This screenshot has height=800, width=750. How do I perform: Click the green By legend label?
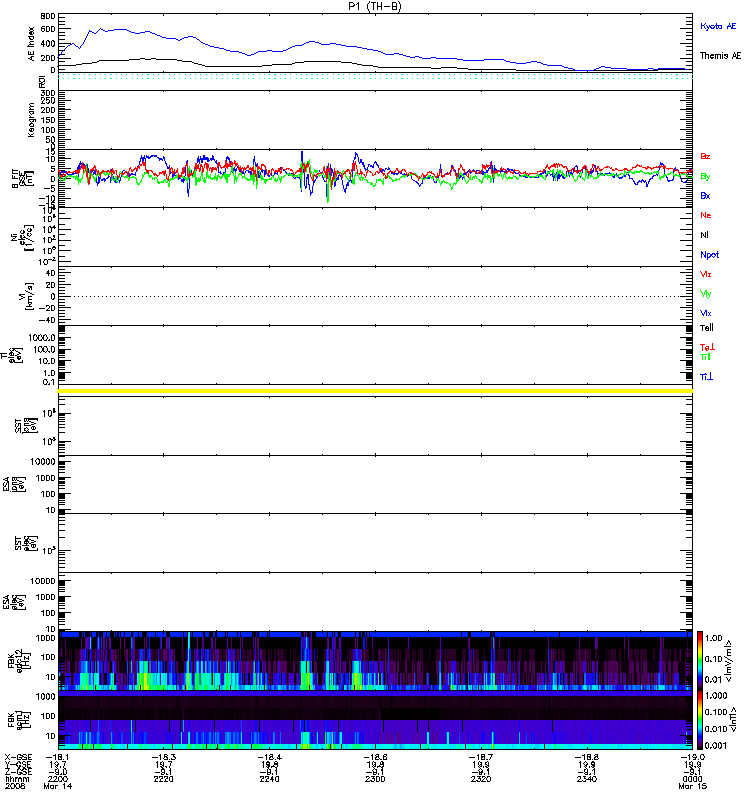tap(705, 176)
